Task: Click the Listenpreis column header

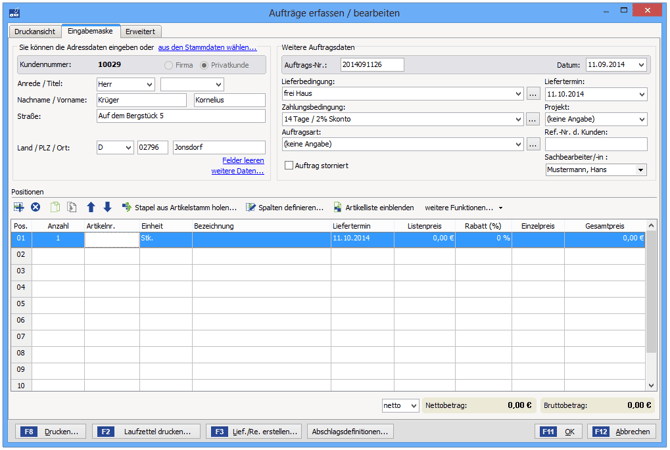Action: point(425,226)
